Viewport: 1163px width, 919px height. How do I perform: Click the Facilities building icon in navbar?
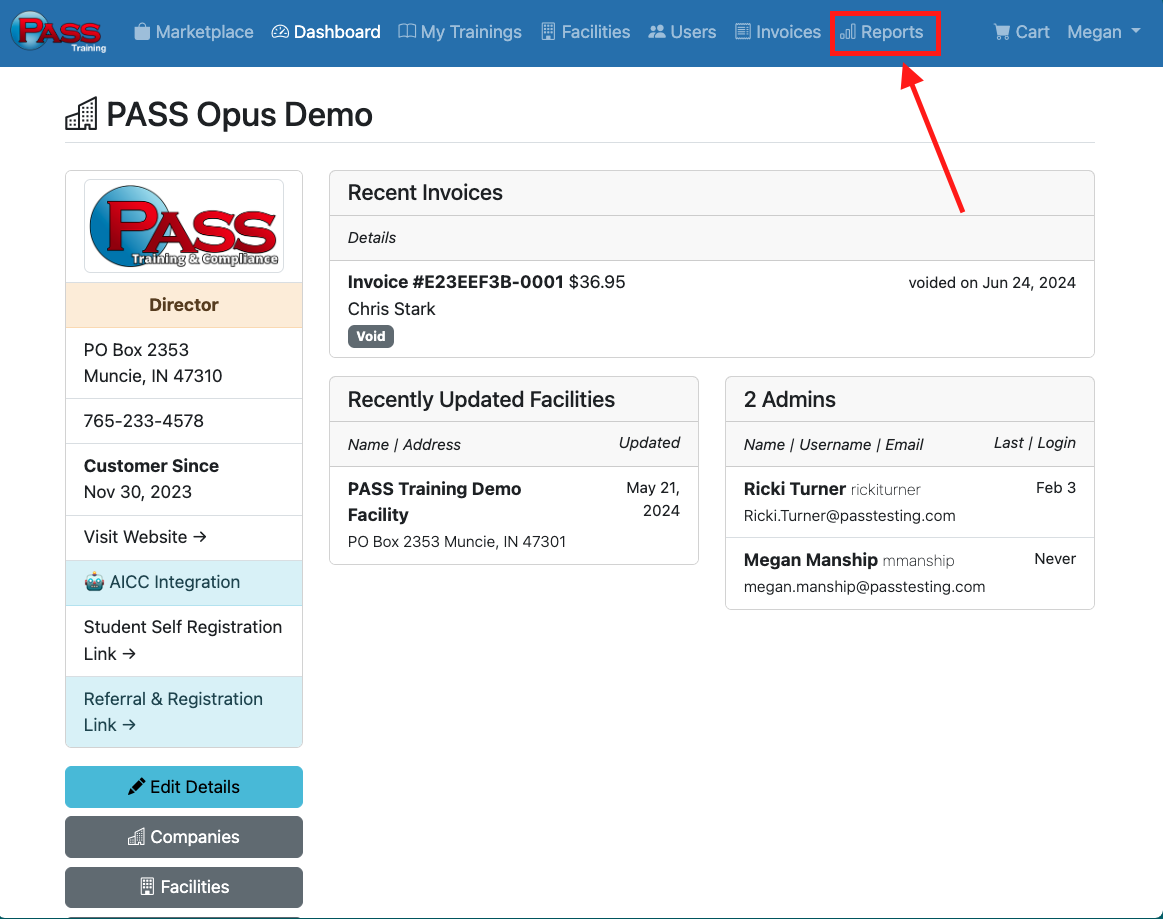pyautogui.click(x=548, y=32)
